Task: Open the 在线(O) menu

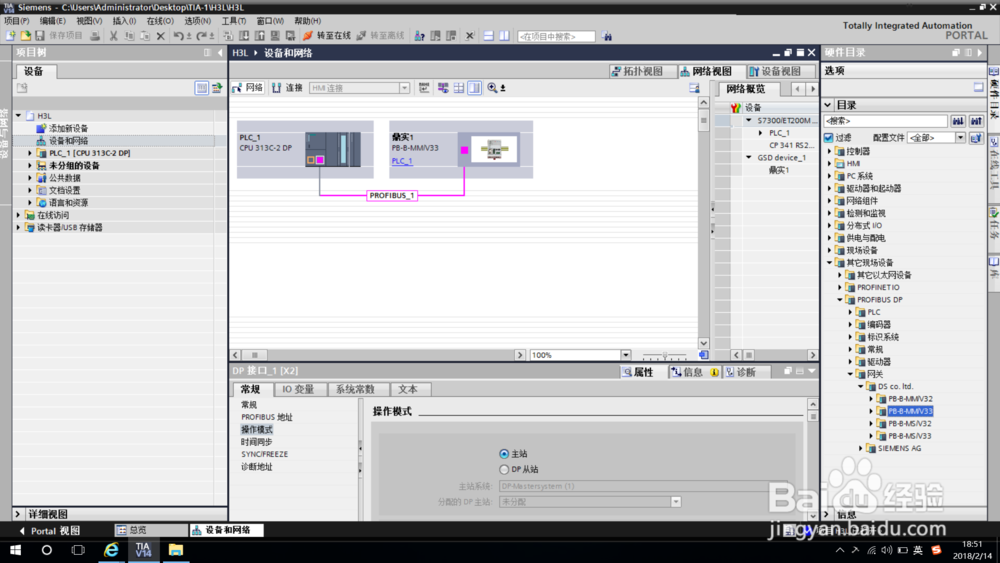Action: click(160, 21)
